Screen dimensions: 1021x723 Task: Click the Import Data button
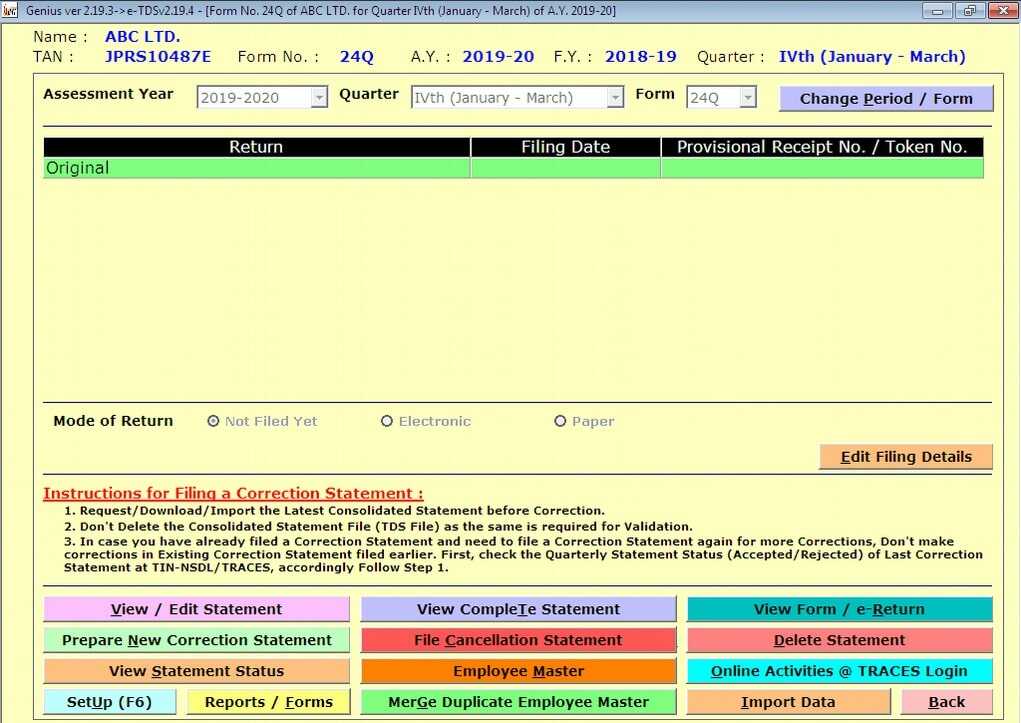click(x=787, y=702)
